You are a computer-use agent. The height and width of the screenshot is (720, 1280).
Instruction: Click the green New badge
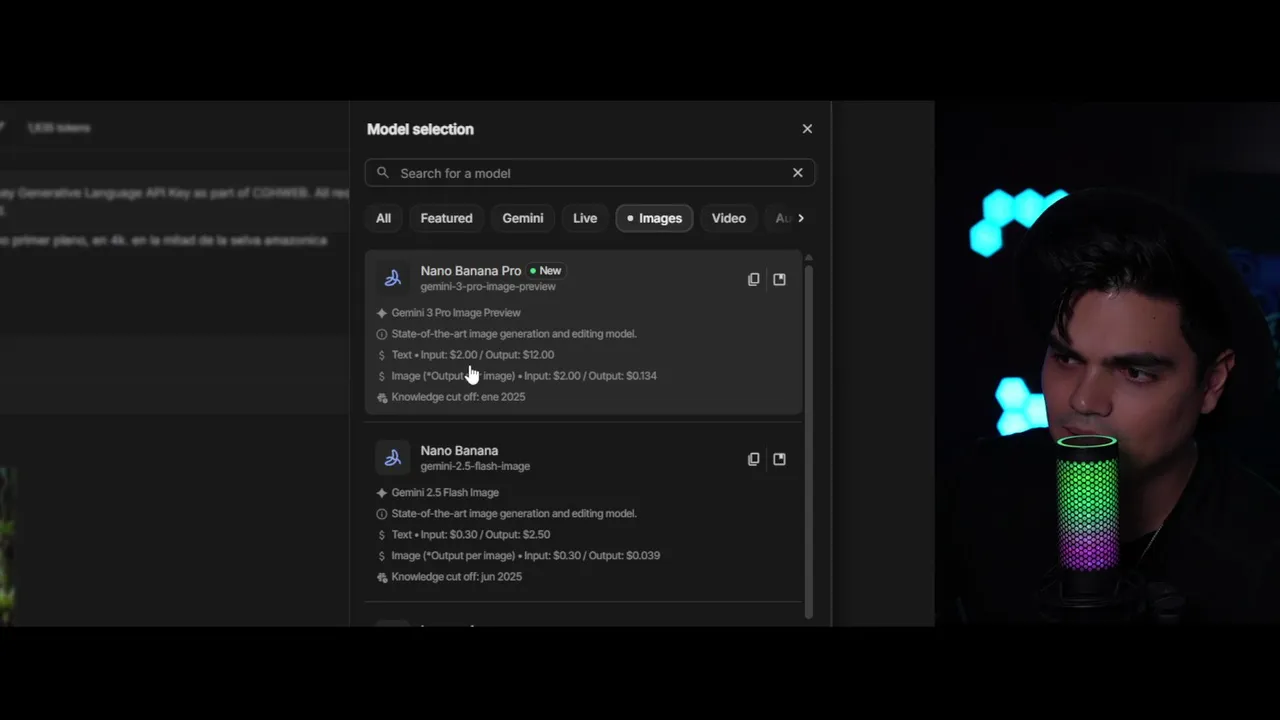click(x=546, y=271)
